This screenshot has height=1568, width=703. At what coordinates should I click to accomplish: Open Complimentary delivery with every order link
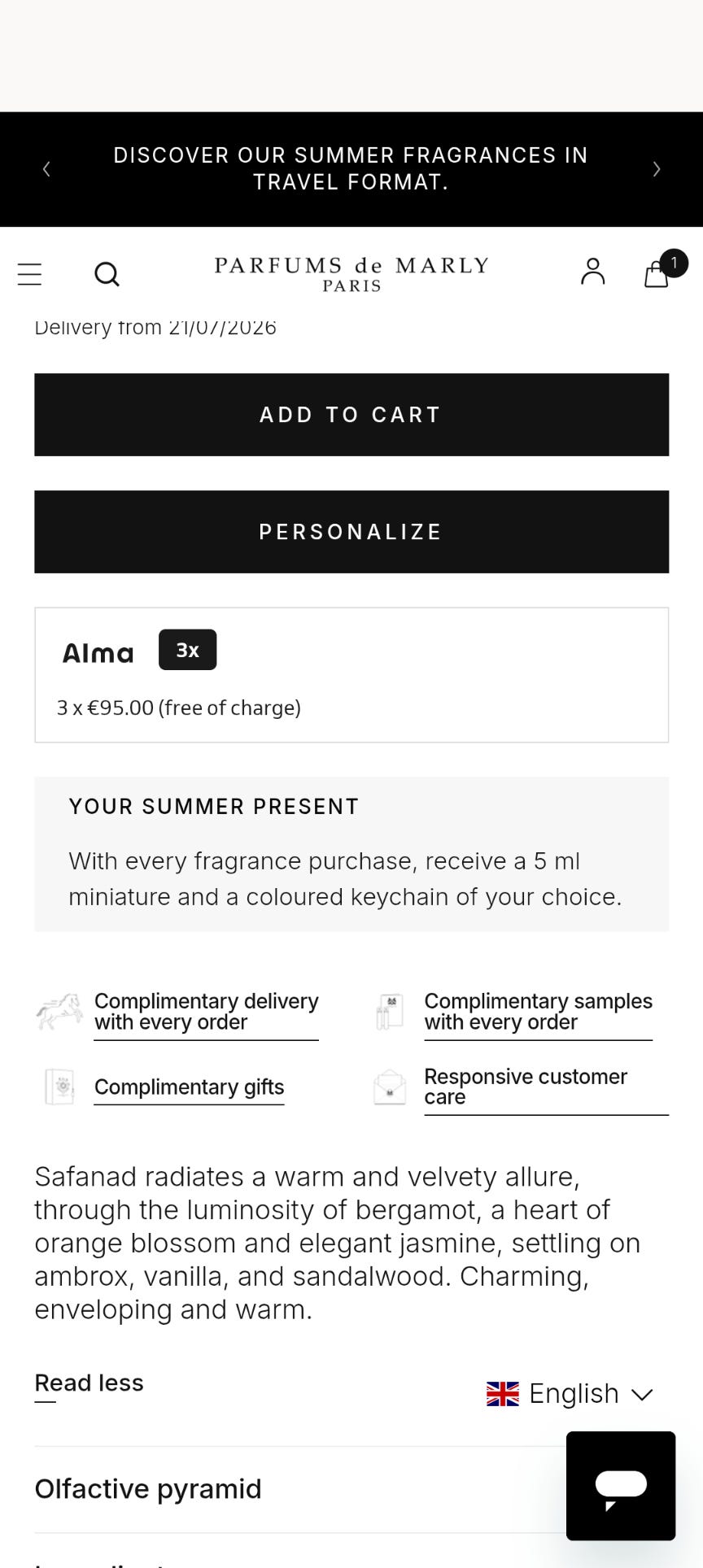[206, 1012]
